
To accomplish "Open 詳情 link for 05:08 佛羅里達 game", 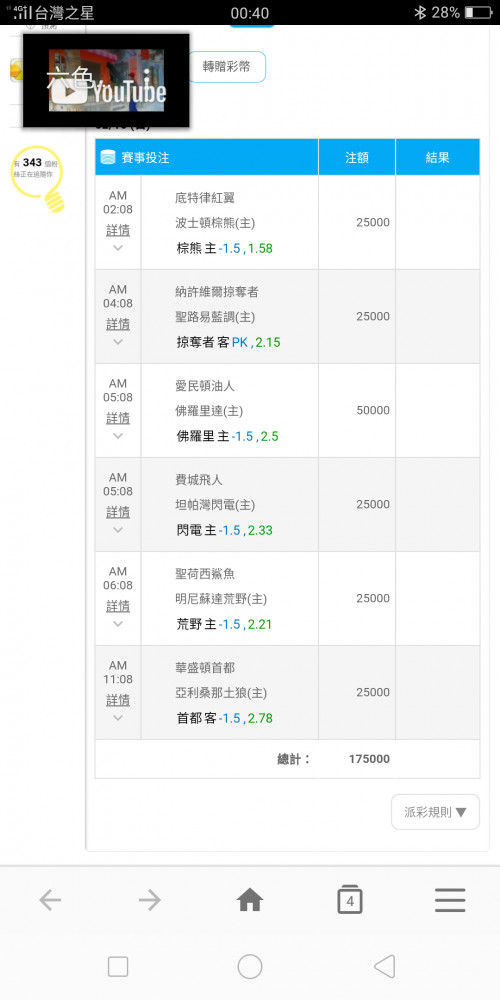I will tap(118, 418).
